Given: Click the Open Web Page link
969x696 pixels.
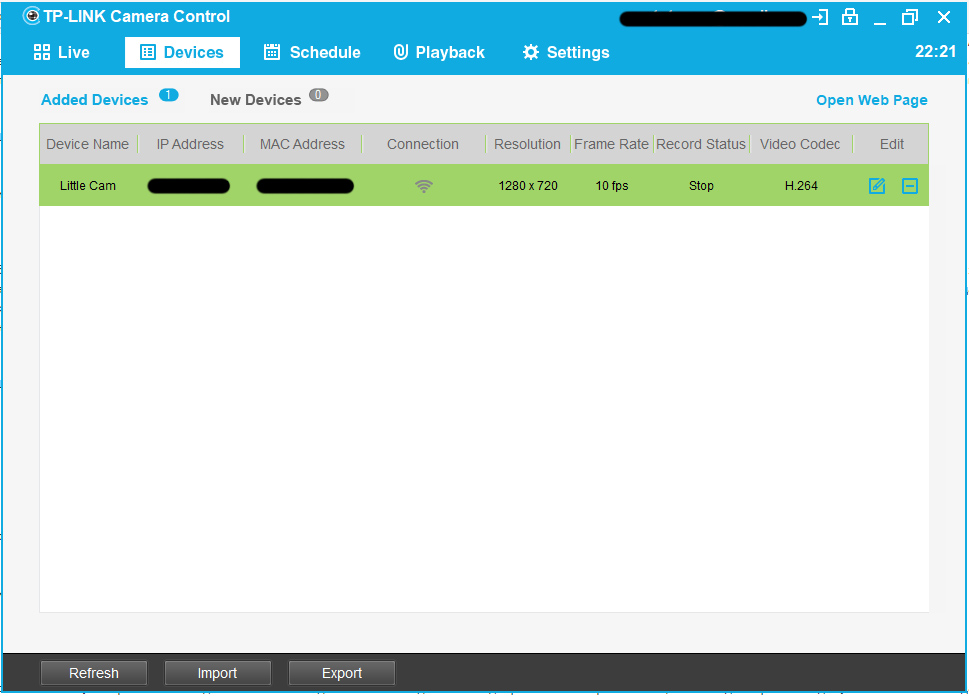Looking at the screenshot, I should [871, 100].
